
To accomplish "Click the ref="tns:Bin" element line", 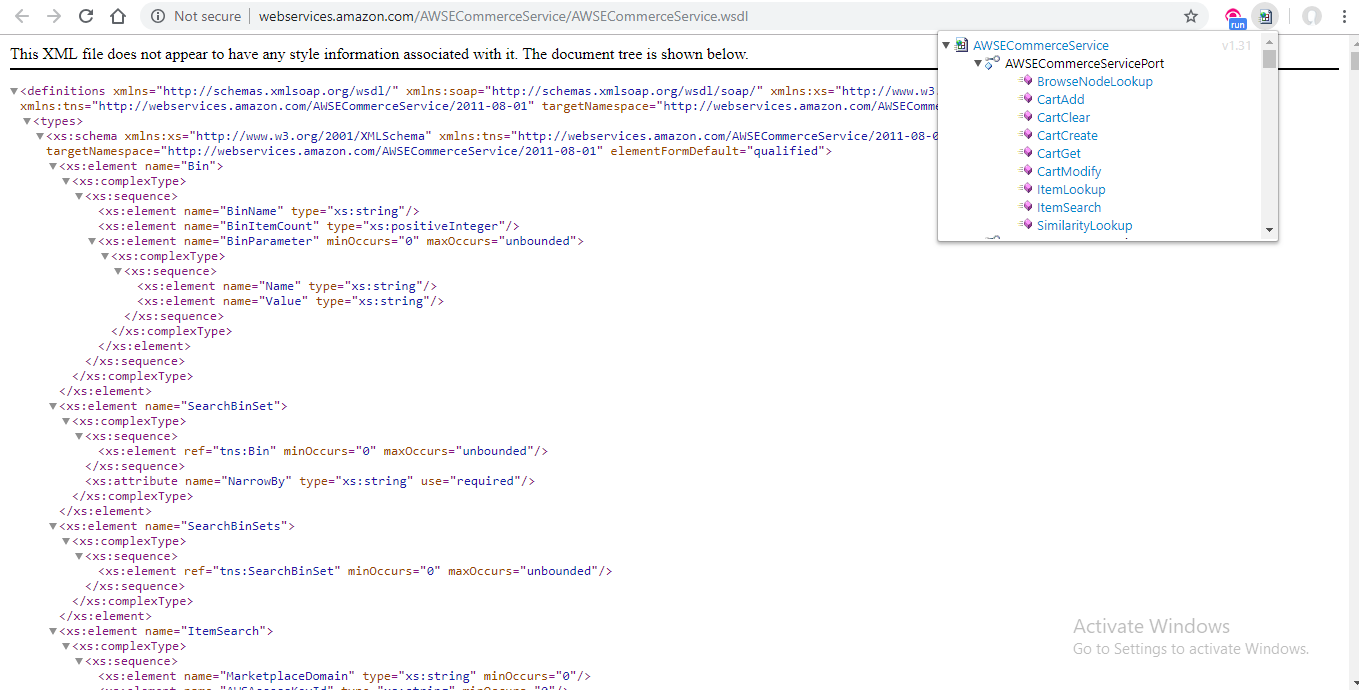I will 323,451.
